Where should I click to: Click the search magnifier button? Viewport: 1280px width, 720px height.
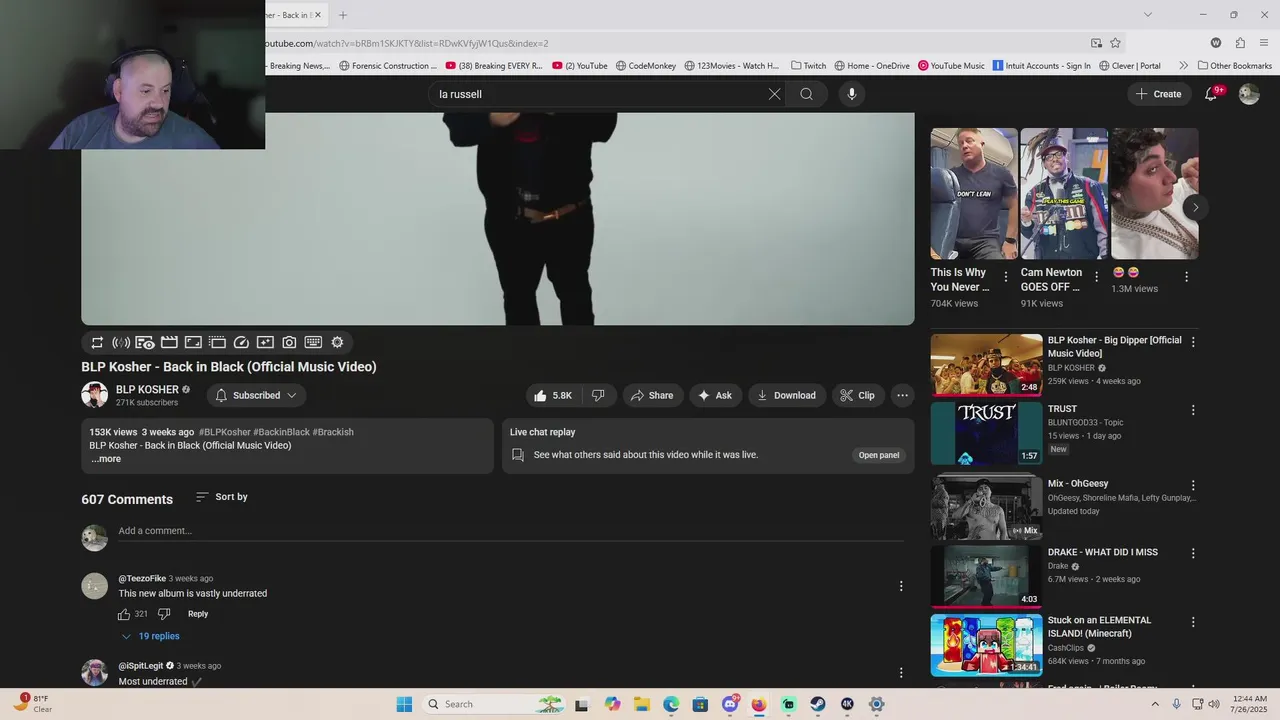[806, 94]
